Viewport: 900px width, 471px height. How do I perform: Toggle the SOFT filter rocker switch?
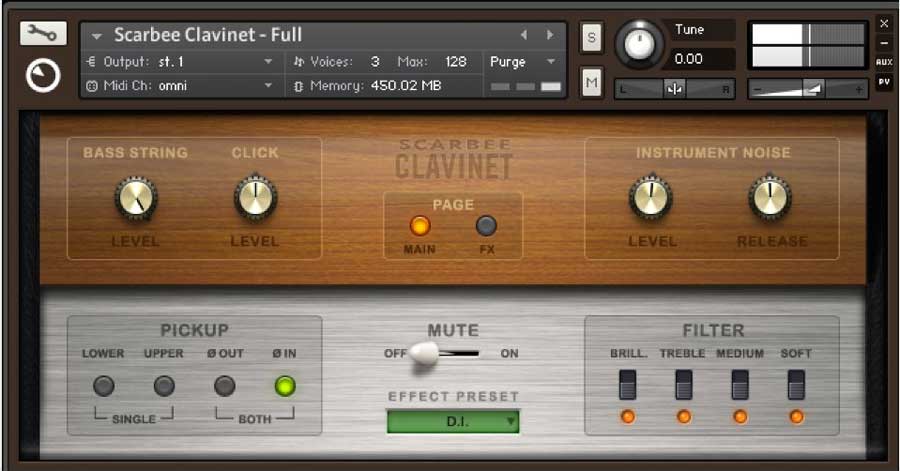[796, 384]
